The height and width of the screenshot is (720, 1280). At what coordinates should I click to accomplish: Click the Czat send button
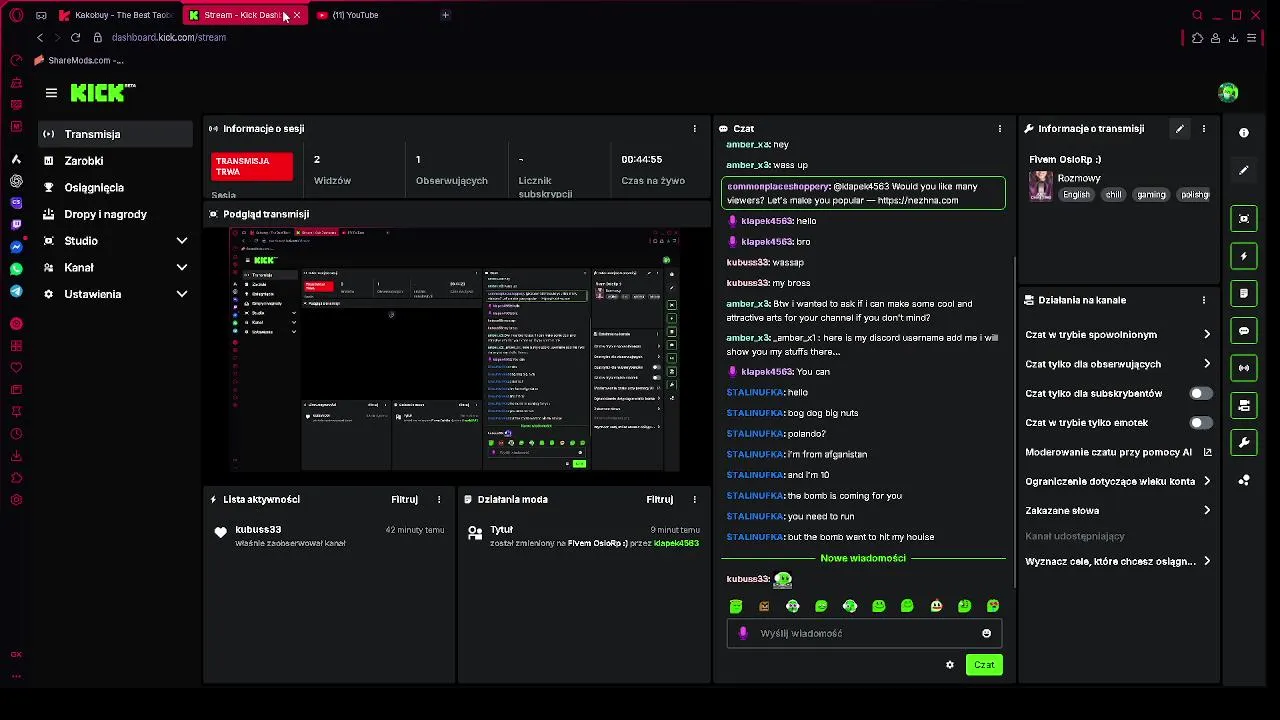point(984,665)
